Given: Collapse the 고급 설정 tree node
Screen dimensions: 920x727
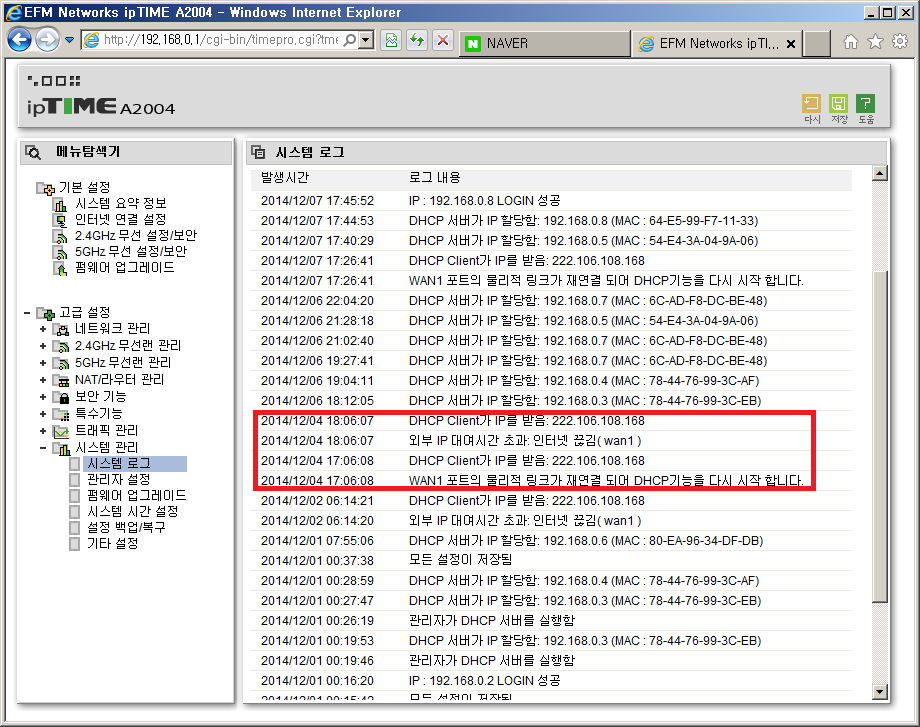Looking at the screenshot, I should pyautogui.click(x=27, y=313).
